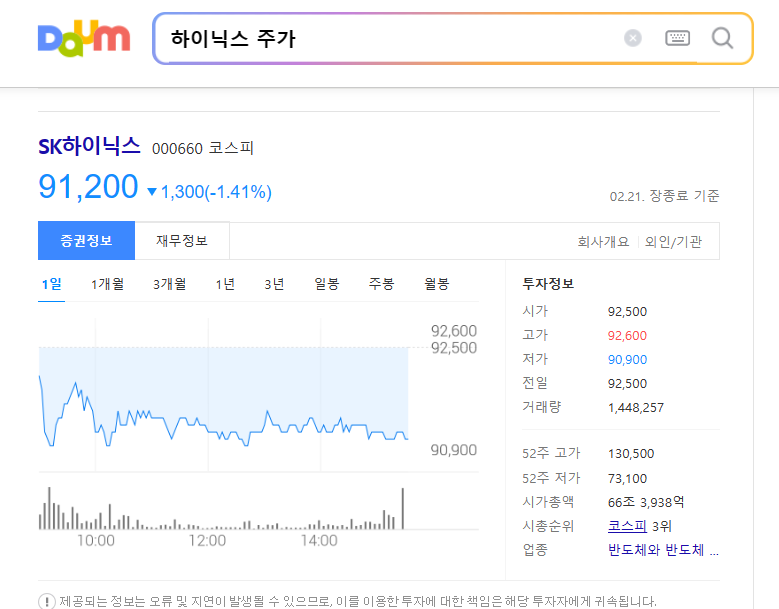
Task: Select the 1개월 chart period
Action: point(107,284)
